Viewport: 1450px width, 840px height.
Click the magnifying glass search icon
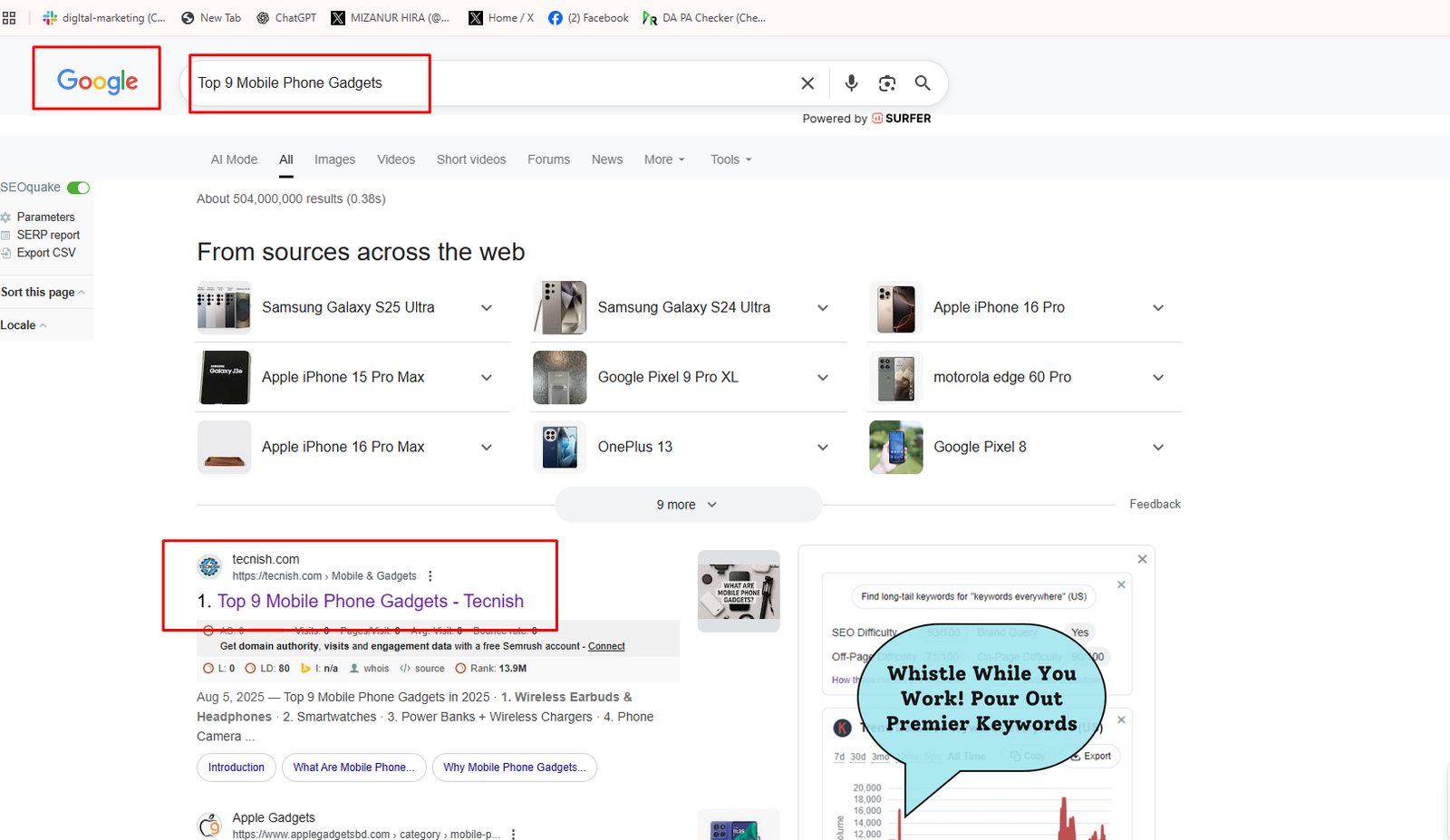(x=923, y=83)
